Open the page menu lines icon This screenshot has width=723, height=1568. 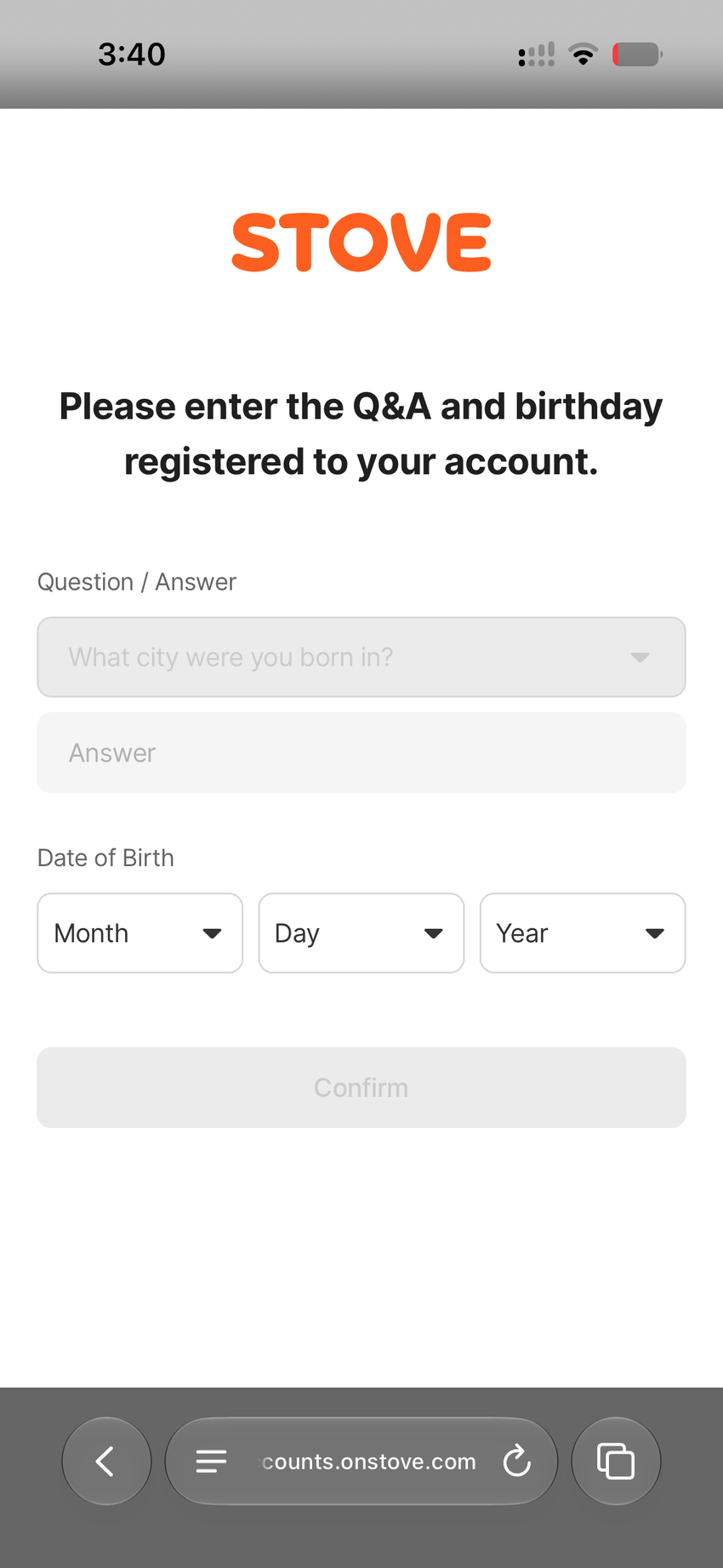coord(211,1461)
